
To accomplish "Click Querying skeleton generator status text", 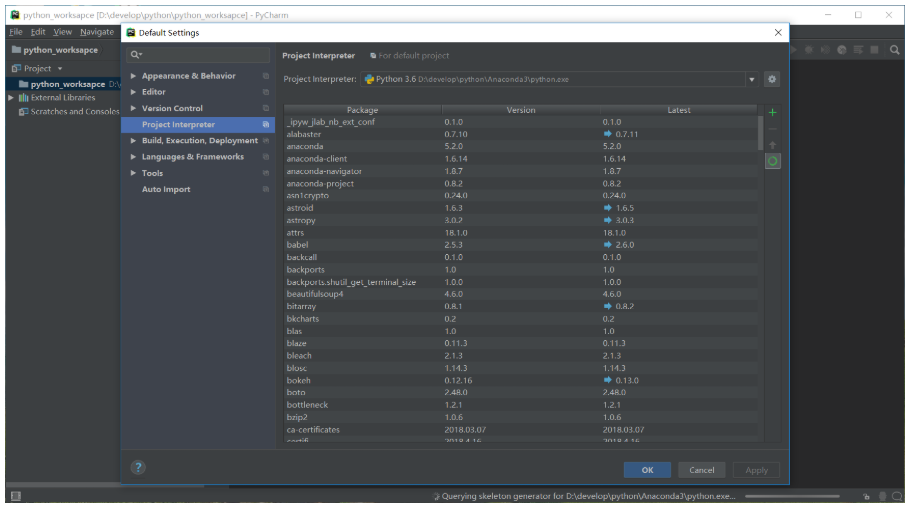I will 588,496.
